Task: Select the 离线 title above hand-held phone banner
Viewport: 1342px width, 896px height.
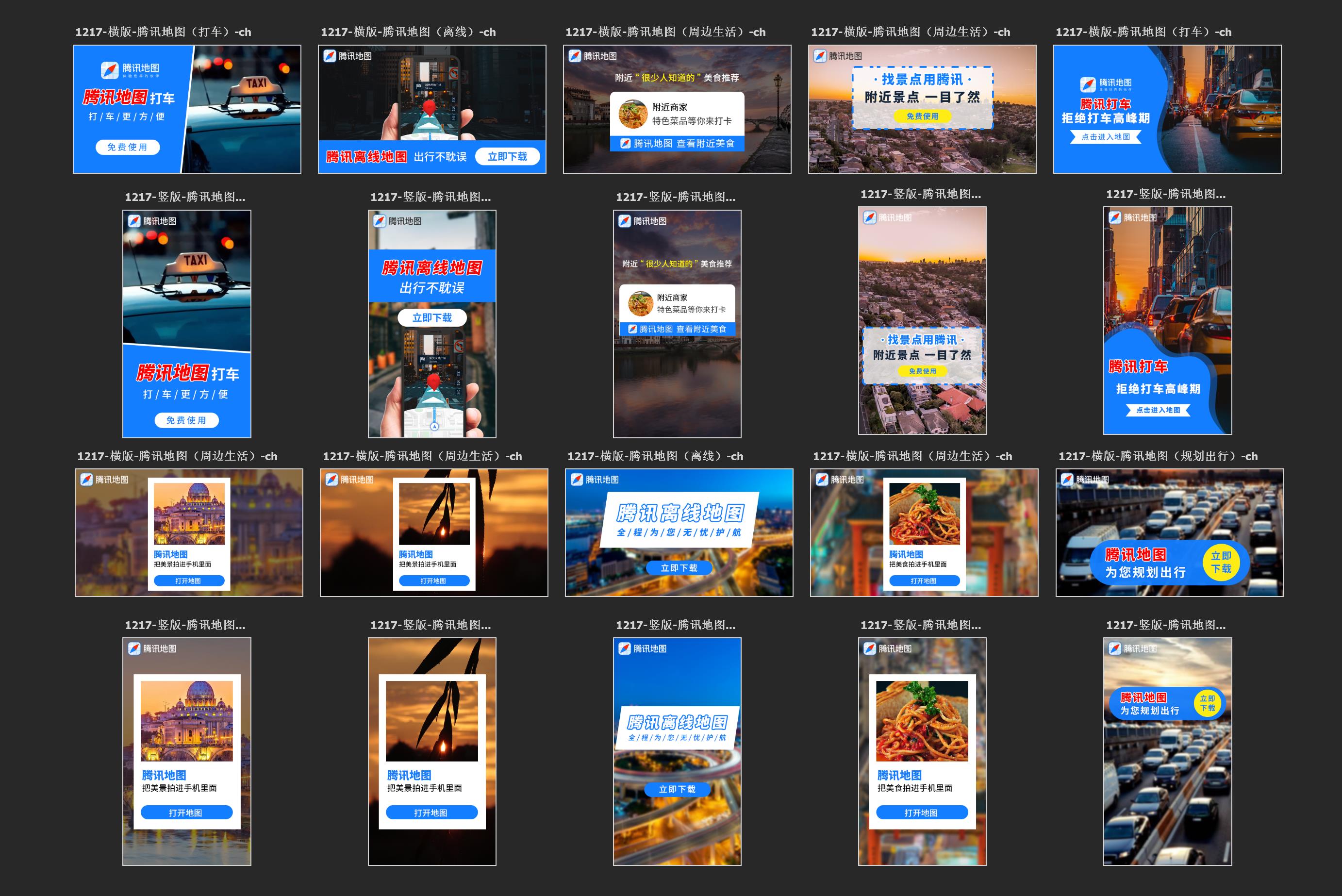Action: pos(408,32)
